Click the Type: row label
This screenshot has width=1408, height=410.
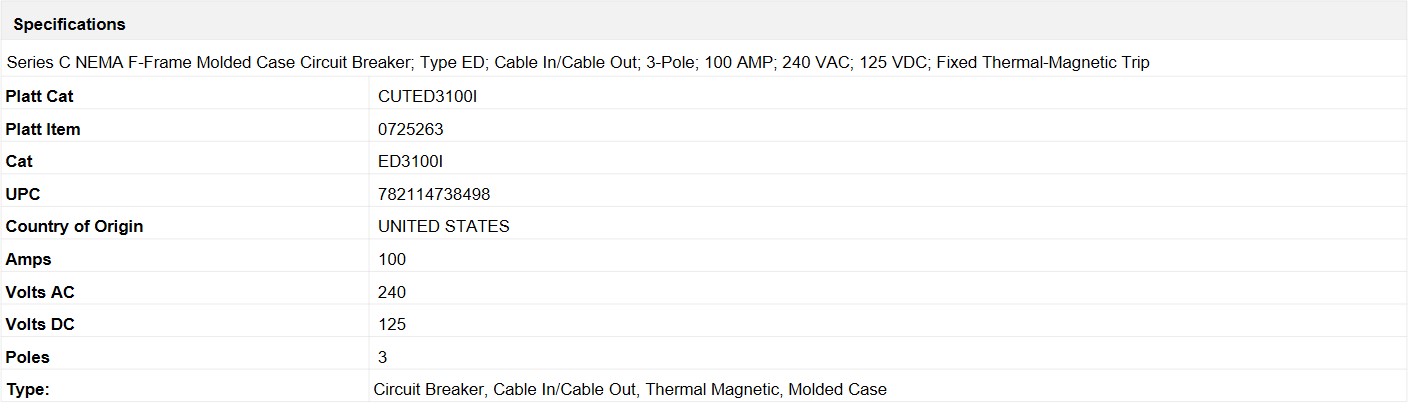(28, 389)
